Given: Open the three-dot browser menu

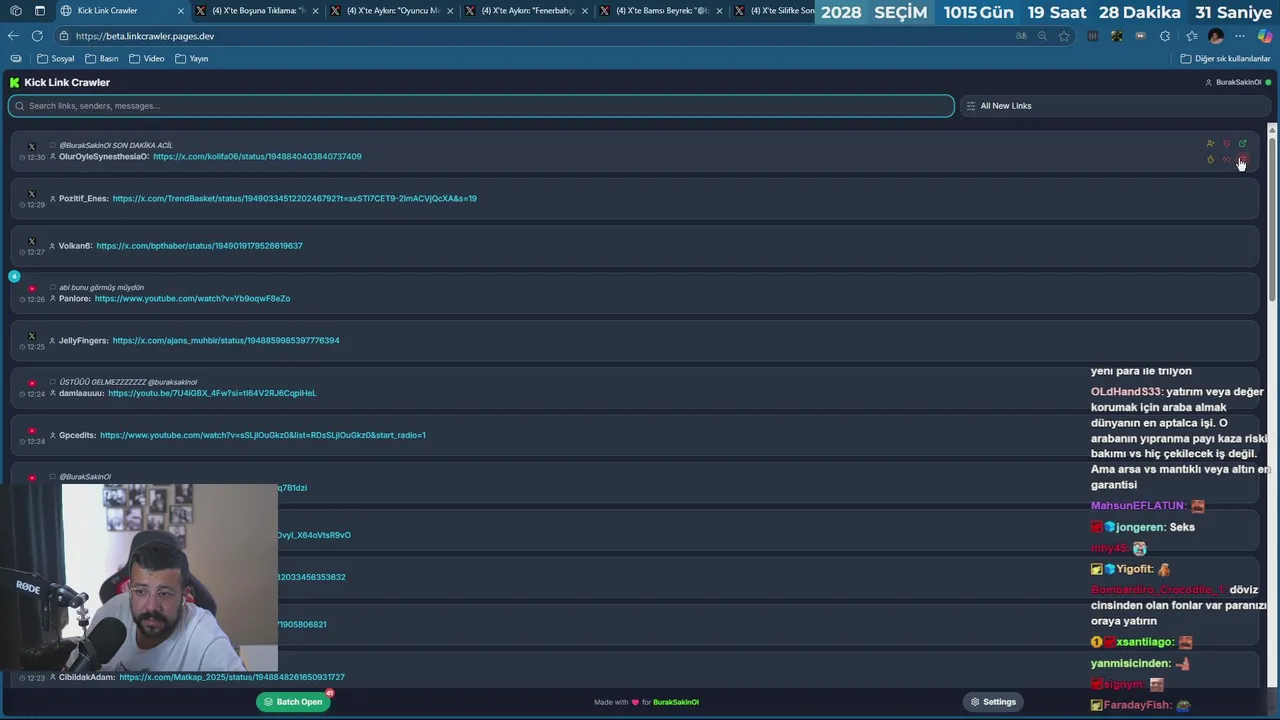Looking at the screenshot, I should point(1240,36).
